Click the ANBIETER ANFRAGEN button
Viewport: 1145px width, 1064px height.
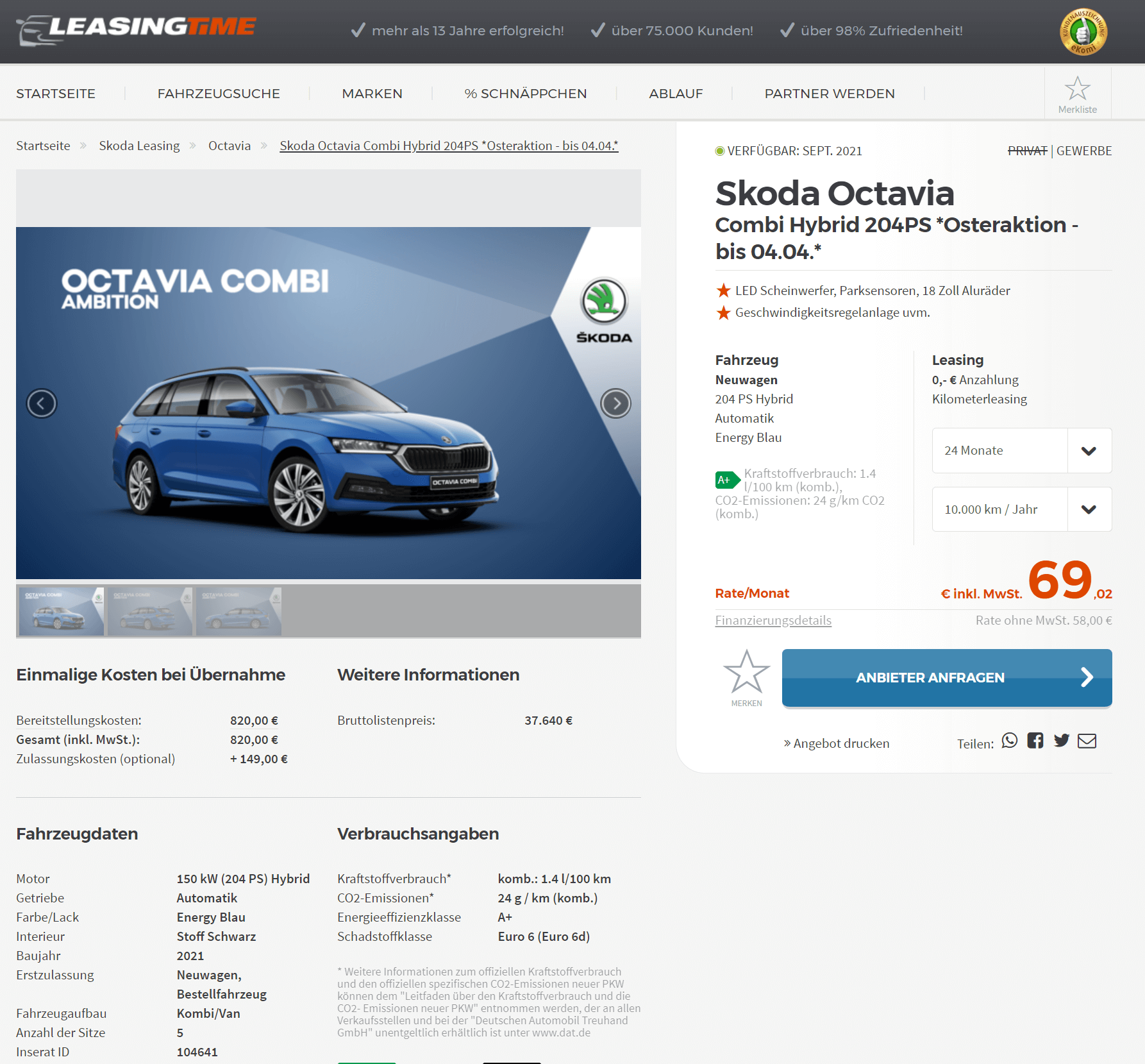(947, 678)
